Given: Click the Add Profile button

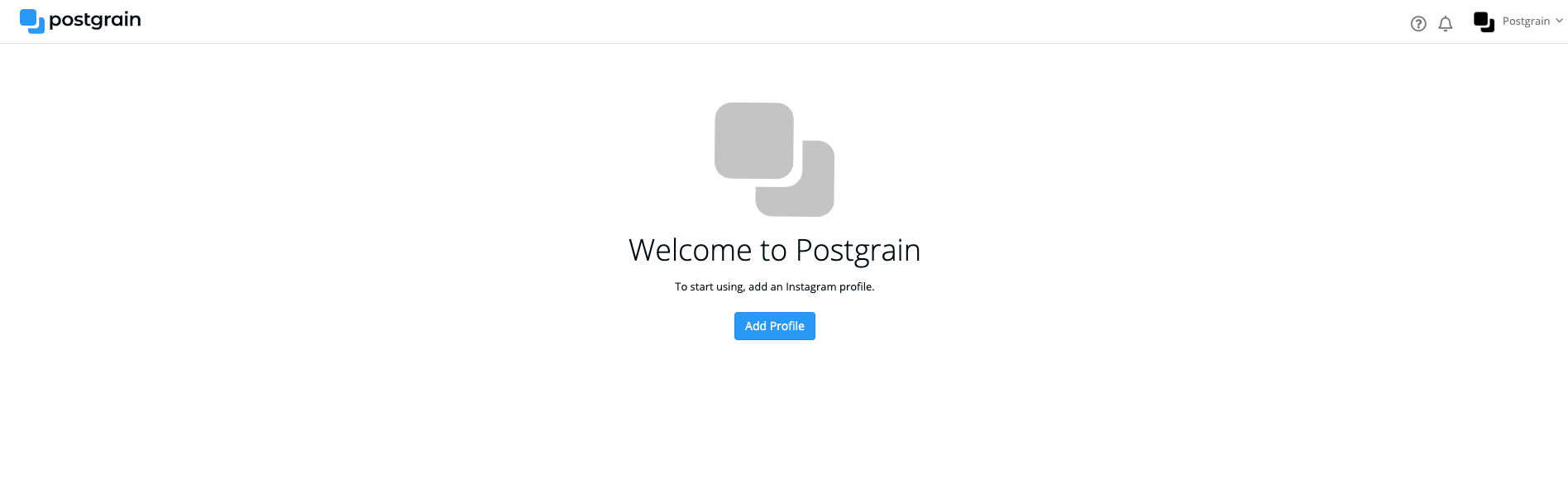Looking at the screenshot, I should click(775, 326).
